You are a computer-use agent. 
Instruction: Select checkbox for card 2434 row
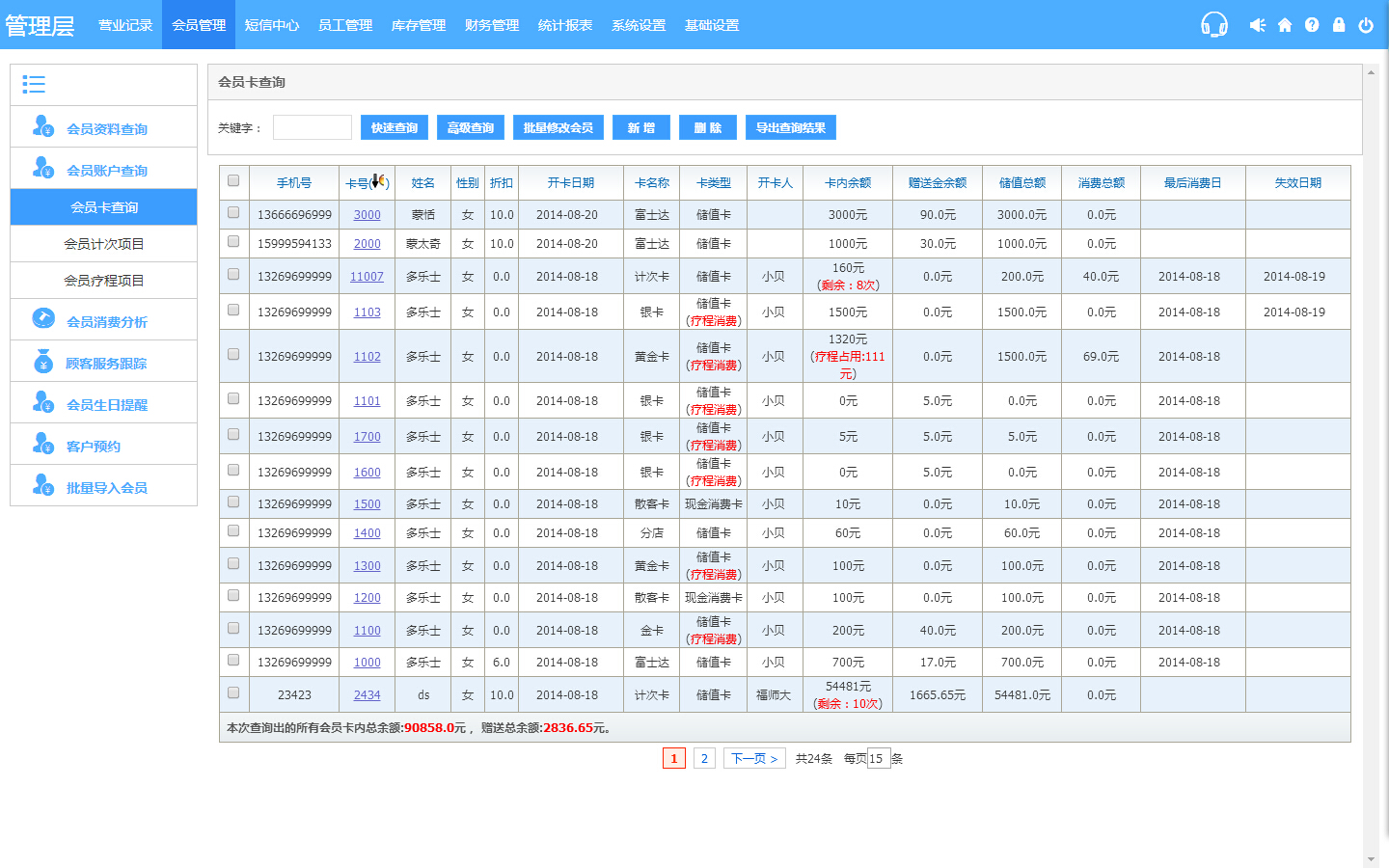coord(233,692)
